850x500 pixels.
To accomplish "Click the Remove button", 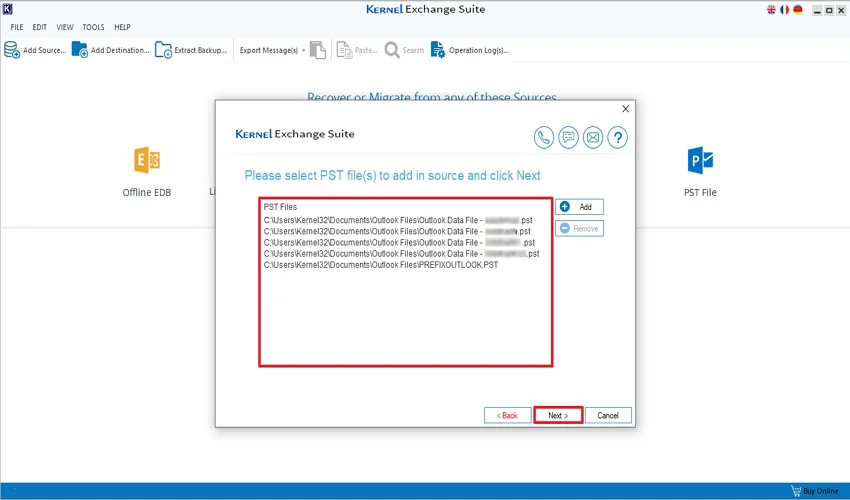I will point(579,228).
